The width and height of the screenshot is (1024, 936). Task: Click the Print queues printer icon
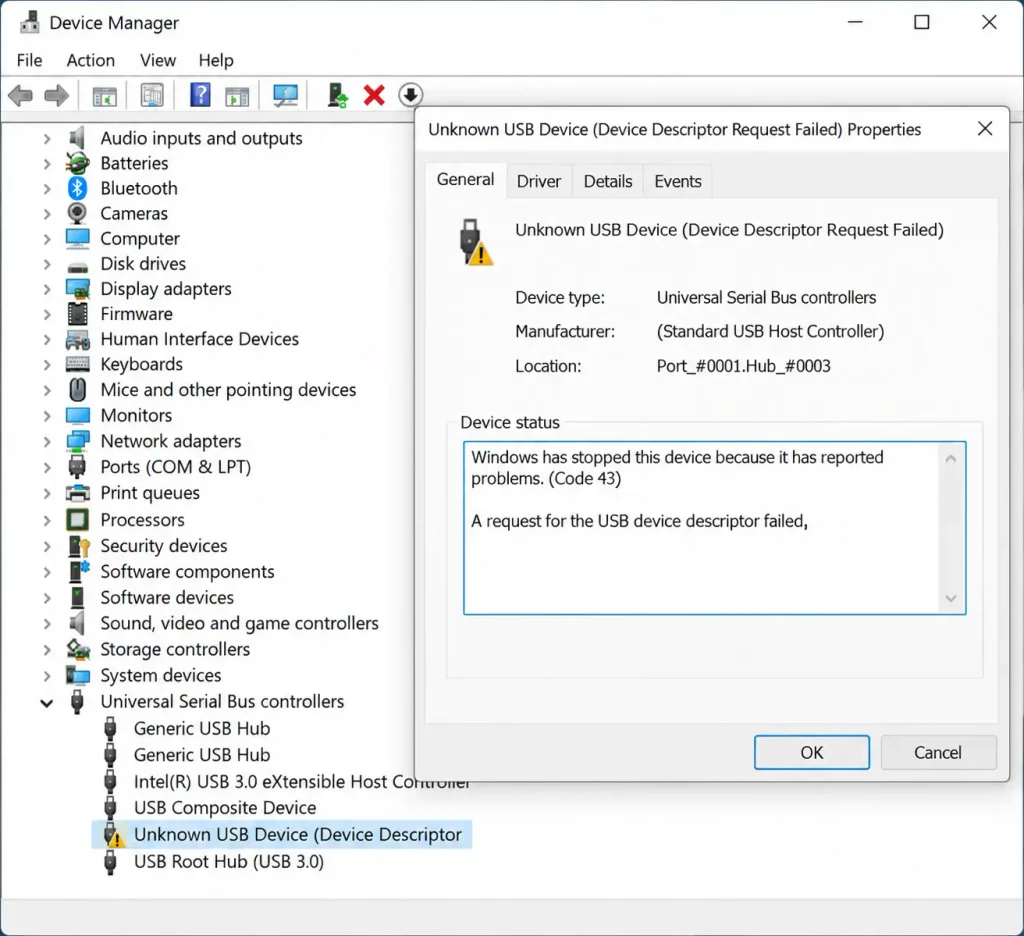(77, 492)
